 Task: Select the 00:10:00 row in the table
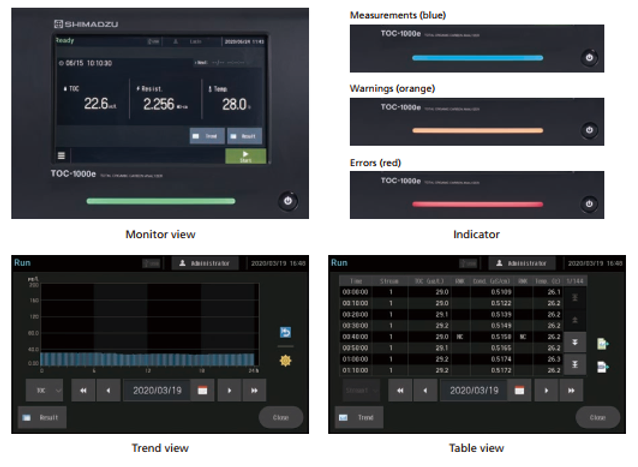tap(451, 303)
